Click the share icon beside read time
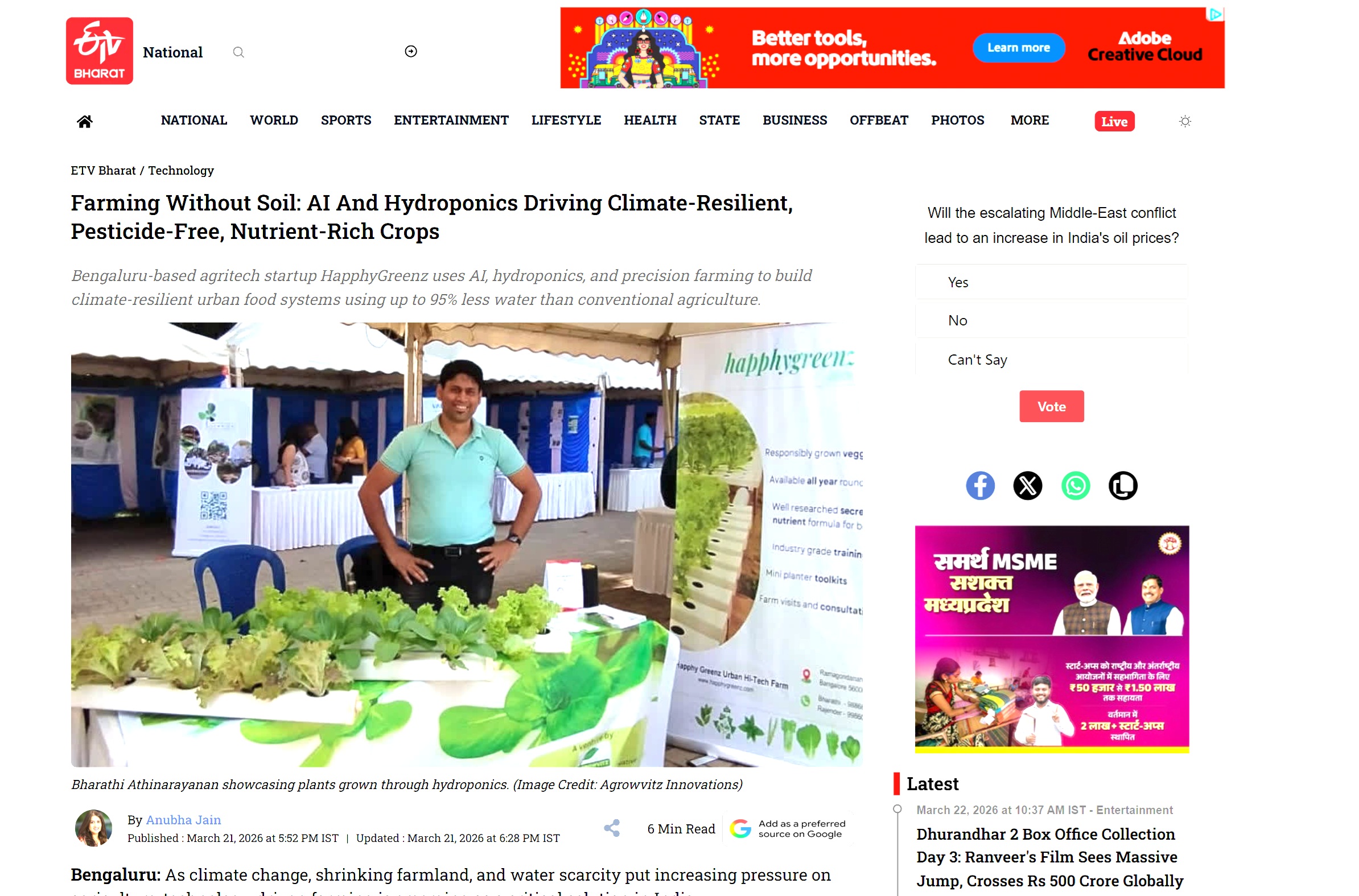 coord(612,828)
